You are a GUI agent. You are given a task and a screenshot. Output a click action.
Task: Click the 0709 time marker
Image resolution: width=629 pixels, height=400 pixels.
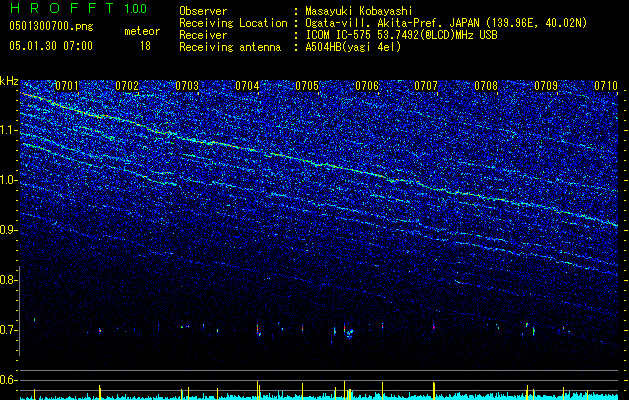(546, 86)
